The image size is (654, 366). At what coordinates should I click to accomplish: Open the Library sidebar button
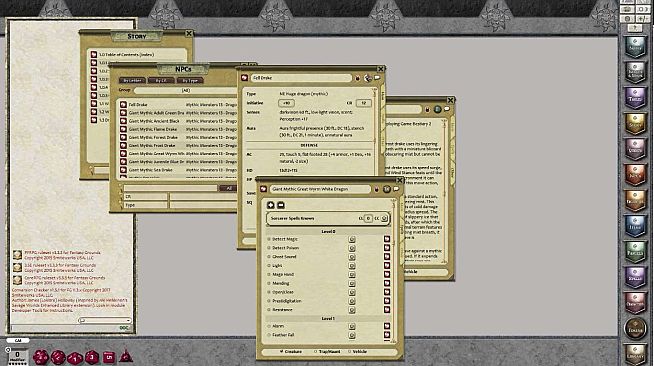pyautogui.click(x=635, y=354)
